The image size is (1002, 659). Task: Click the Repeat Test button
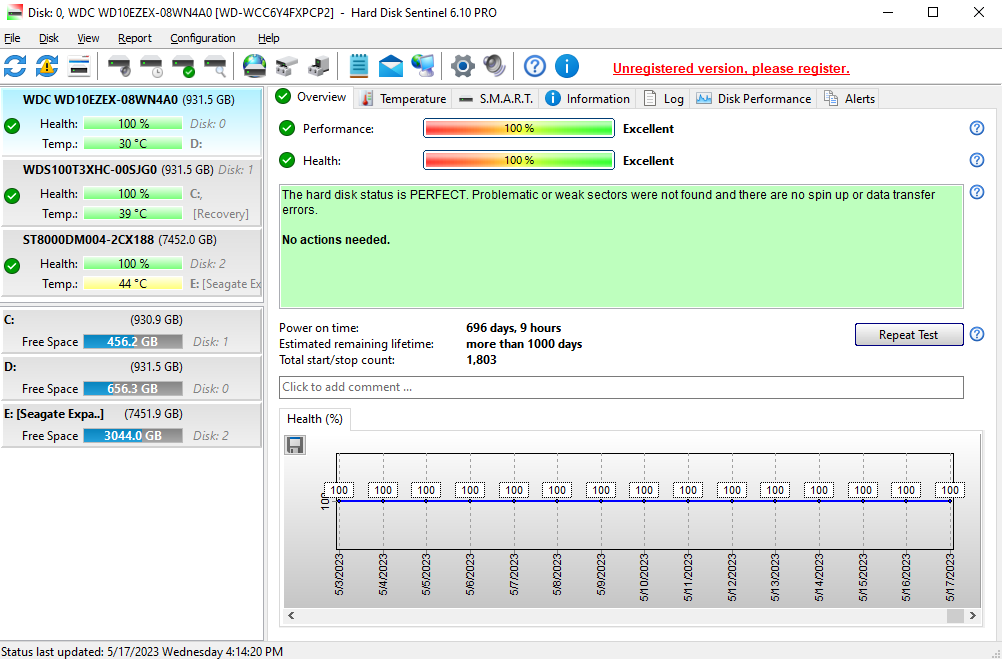(909, 334)
